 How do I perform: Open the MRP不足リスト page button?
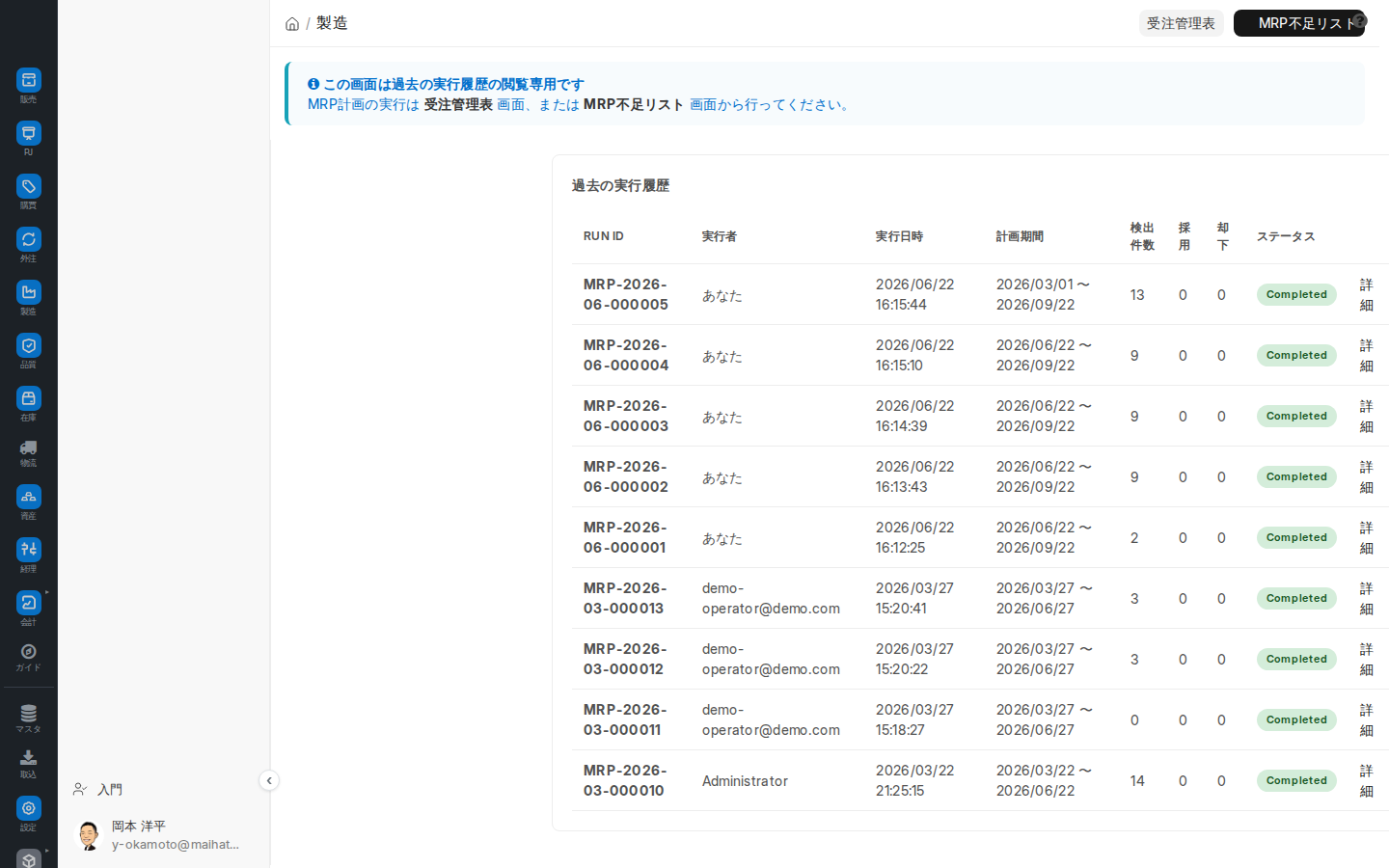(x=1298, y=23)
